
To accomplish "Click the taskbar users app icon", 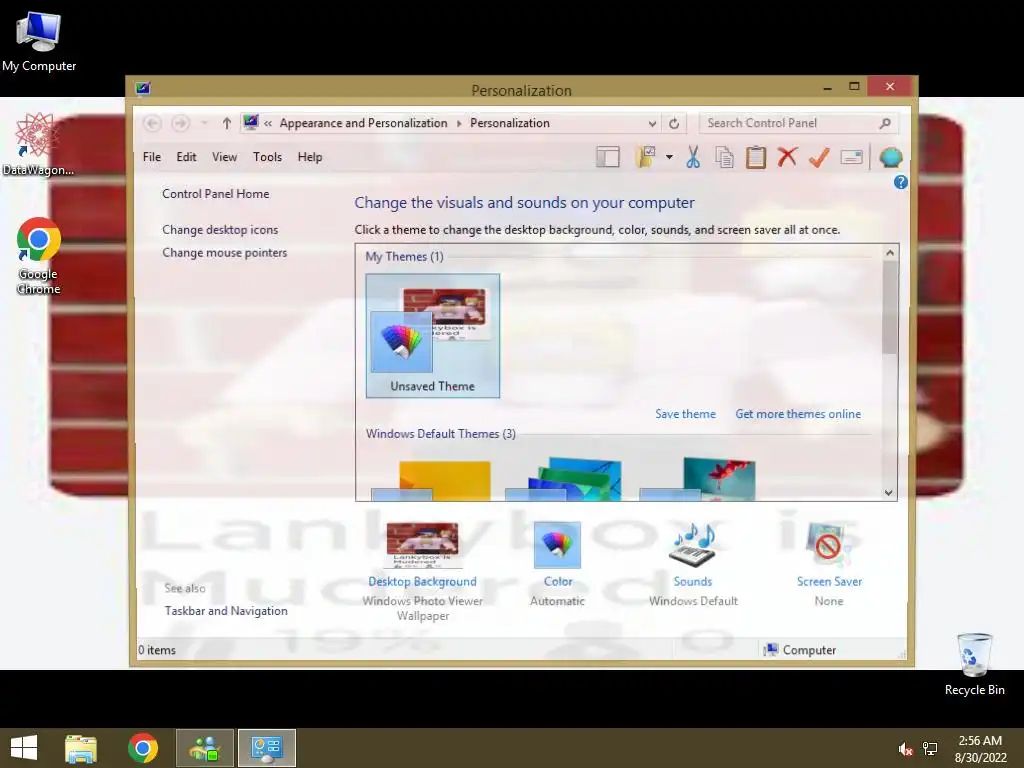I will pos(204,748).
